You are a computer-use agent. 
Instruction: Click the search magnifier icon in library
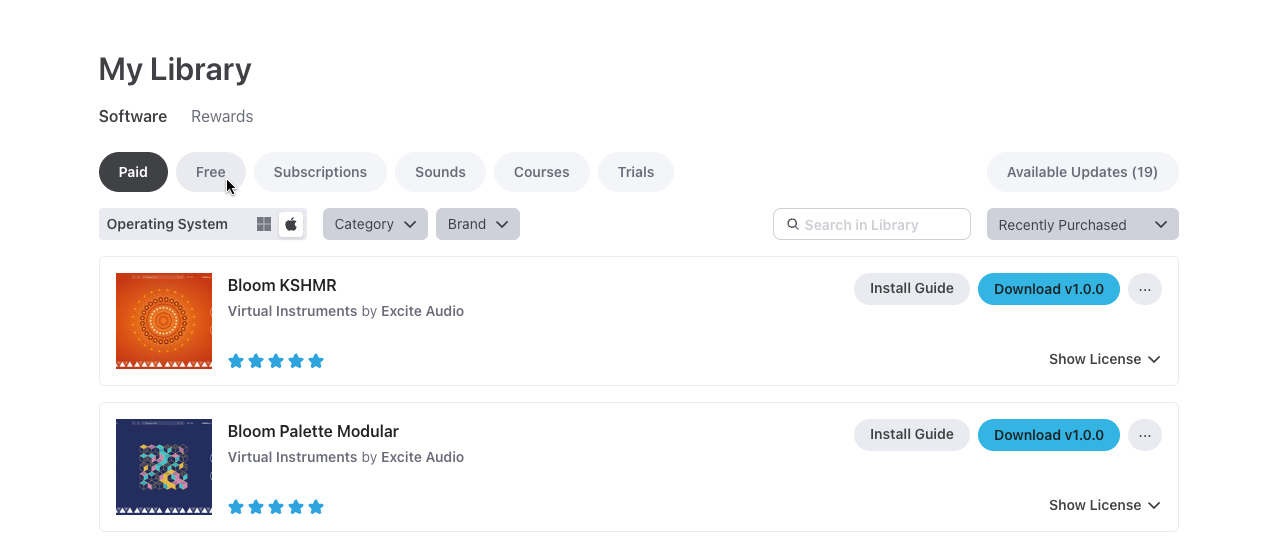tap(793, 225)
